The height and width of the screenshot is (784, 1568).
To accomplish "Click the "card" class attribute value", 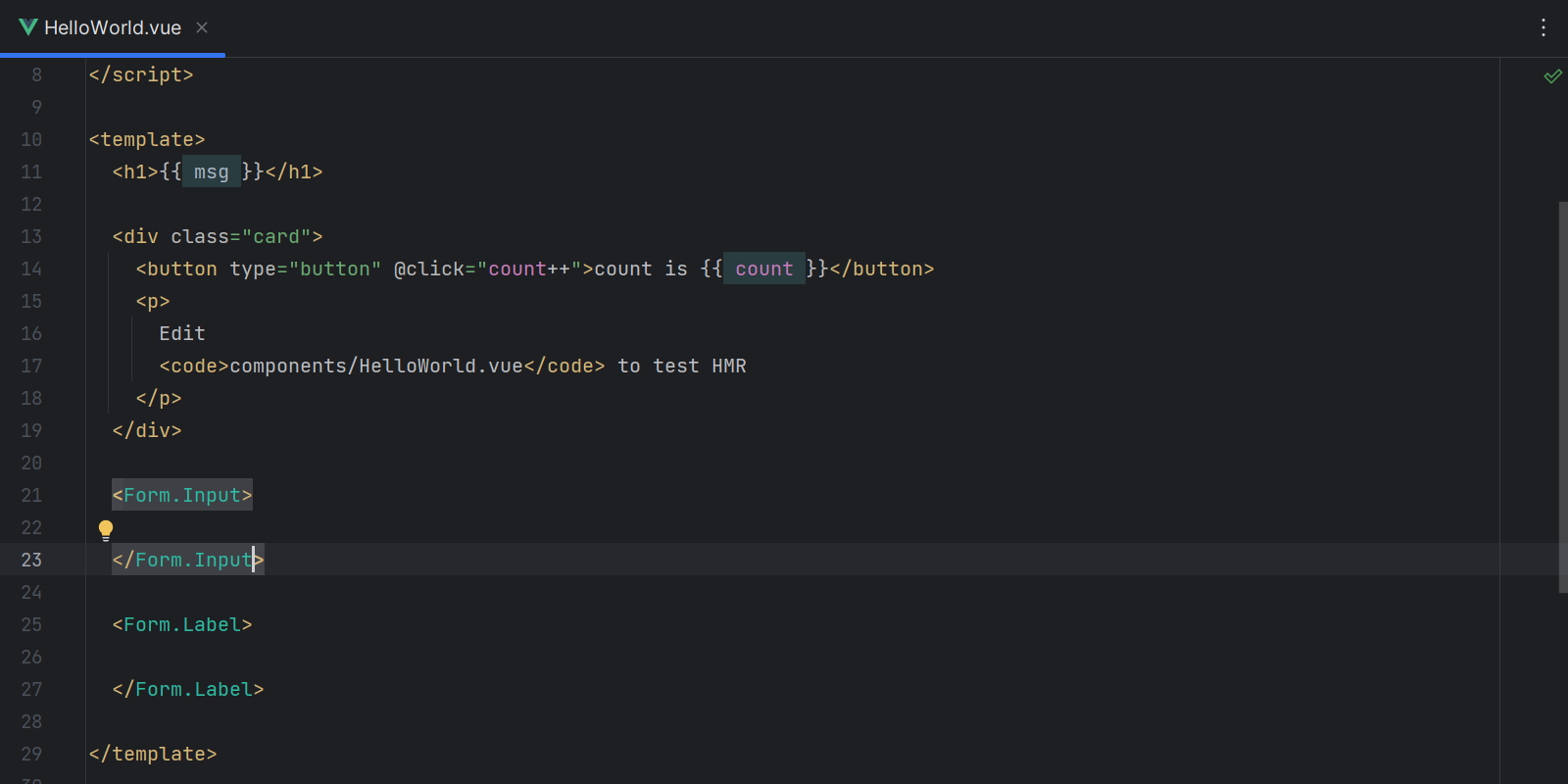I will (276, 236).
